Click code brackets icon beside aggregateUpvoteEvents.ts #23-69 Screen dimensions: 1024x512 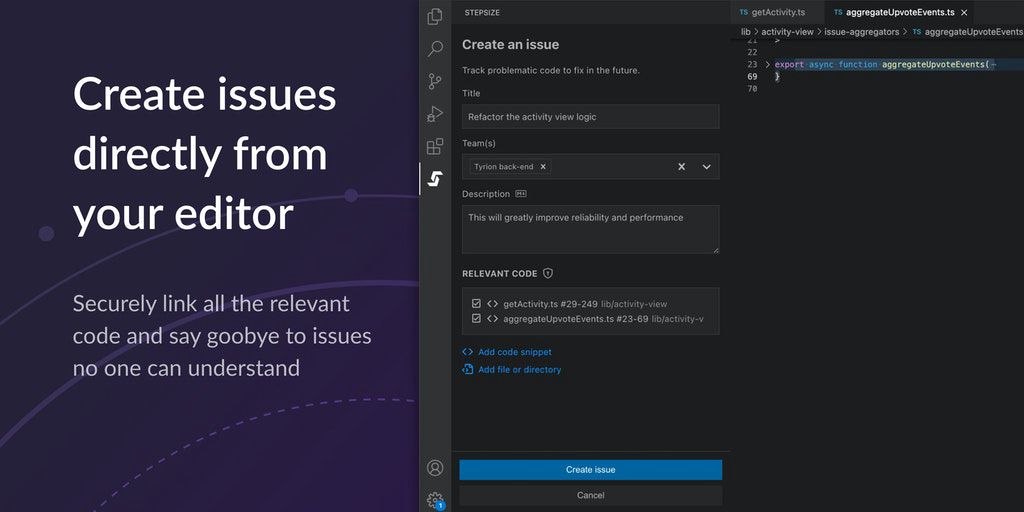[x=492, y=319]
